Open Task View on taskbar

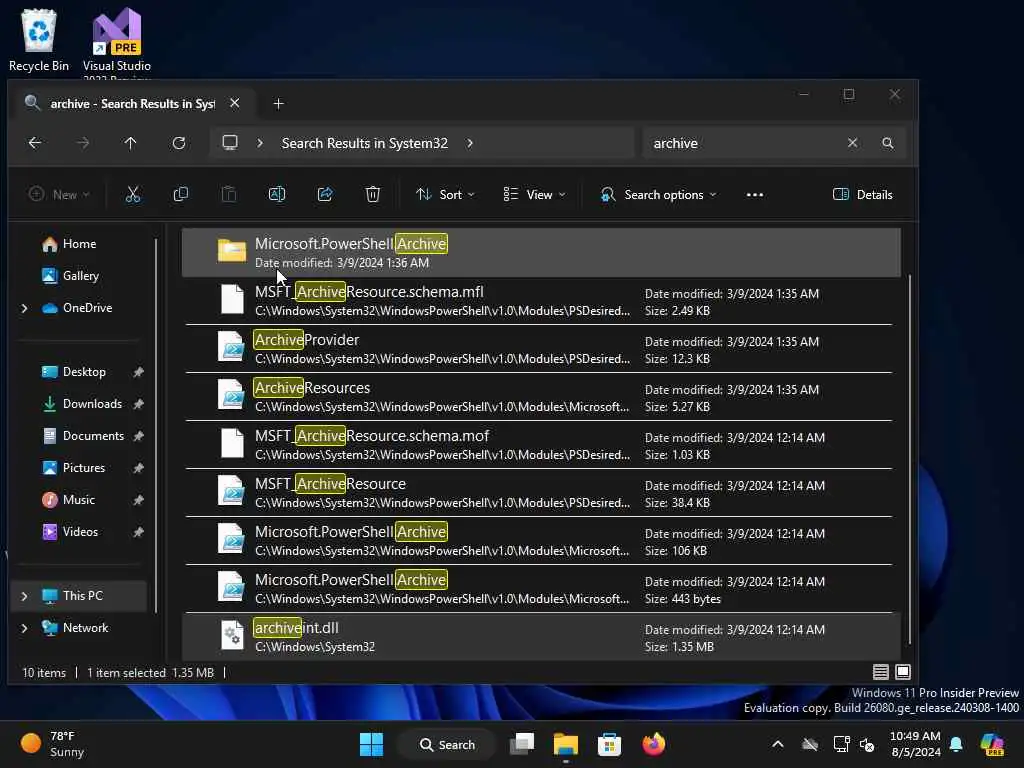click(x=522, y=744)
